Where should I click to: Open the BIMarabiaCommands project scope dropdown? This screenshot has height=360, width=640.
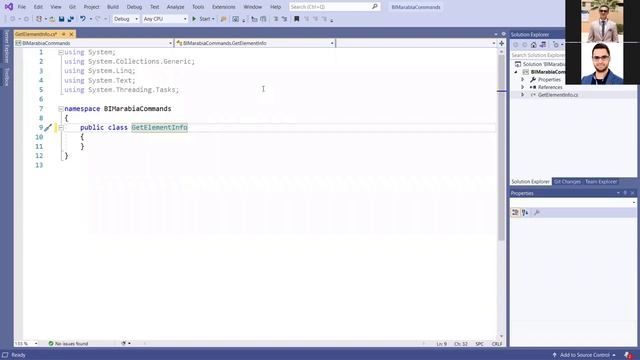94,43
